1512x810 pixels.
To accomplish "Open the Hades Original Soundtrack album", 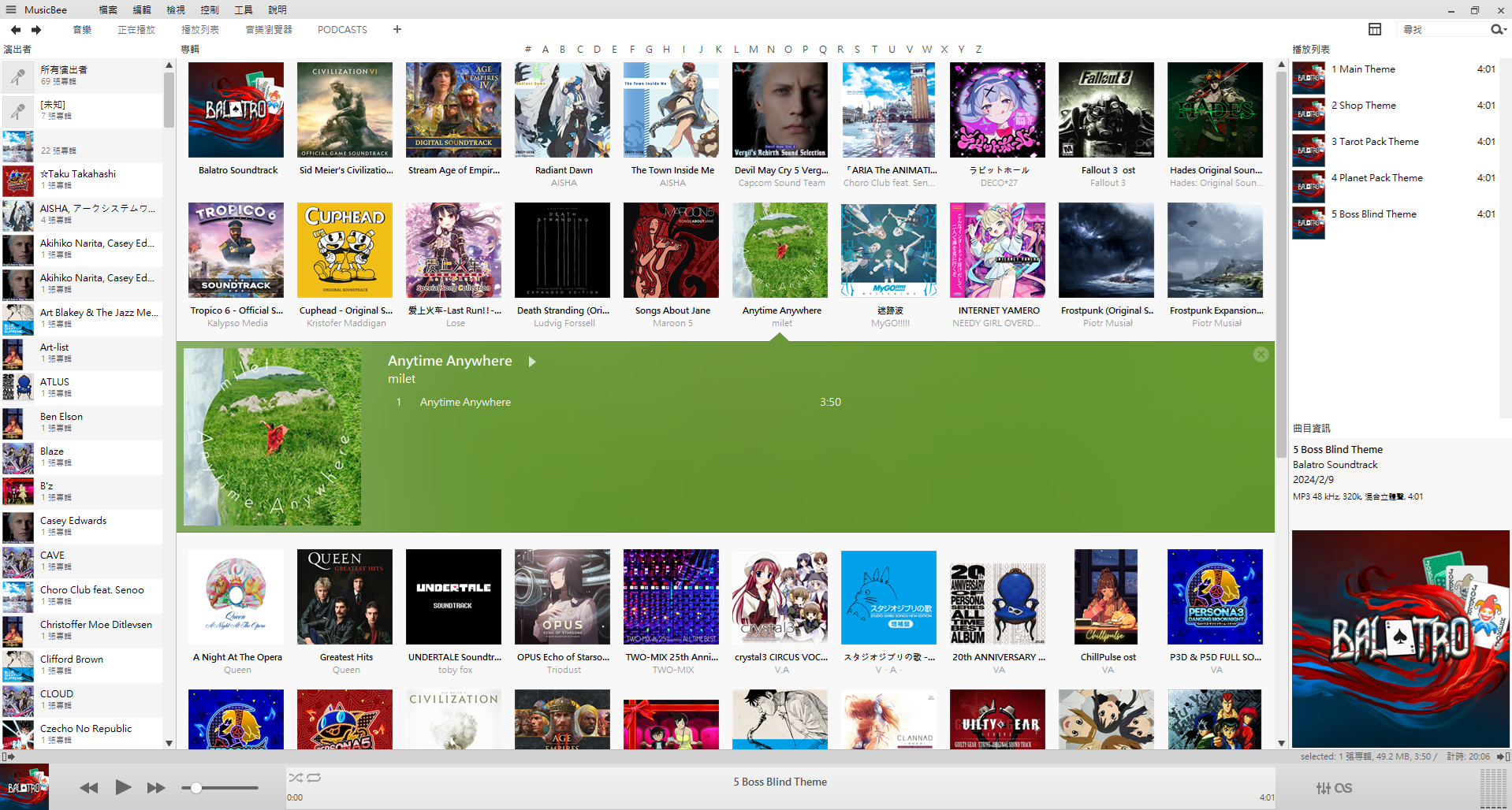I will coord(1216,110).
